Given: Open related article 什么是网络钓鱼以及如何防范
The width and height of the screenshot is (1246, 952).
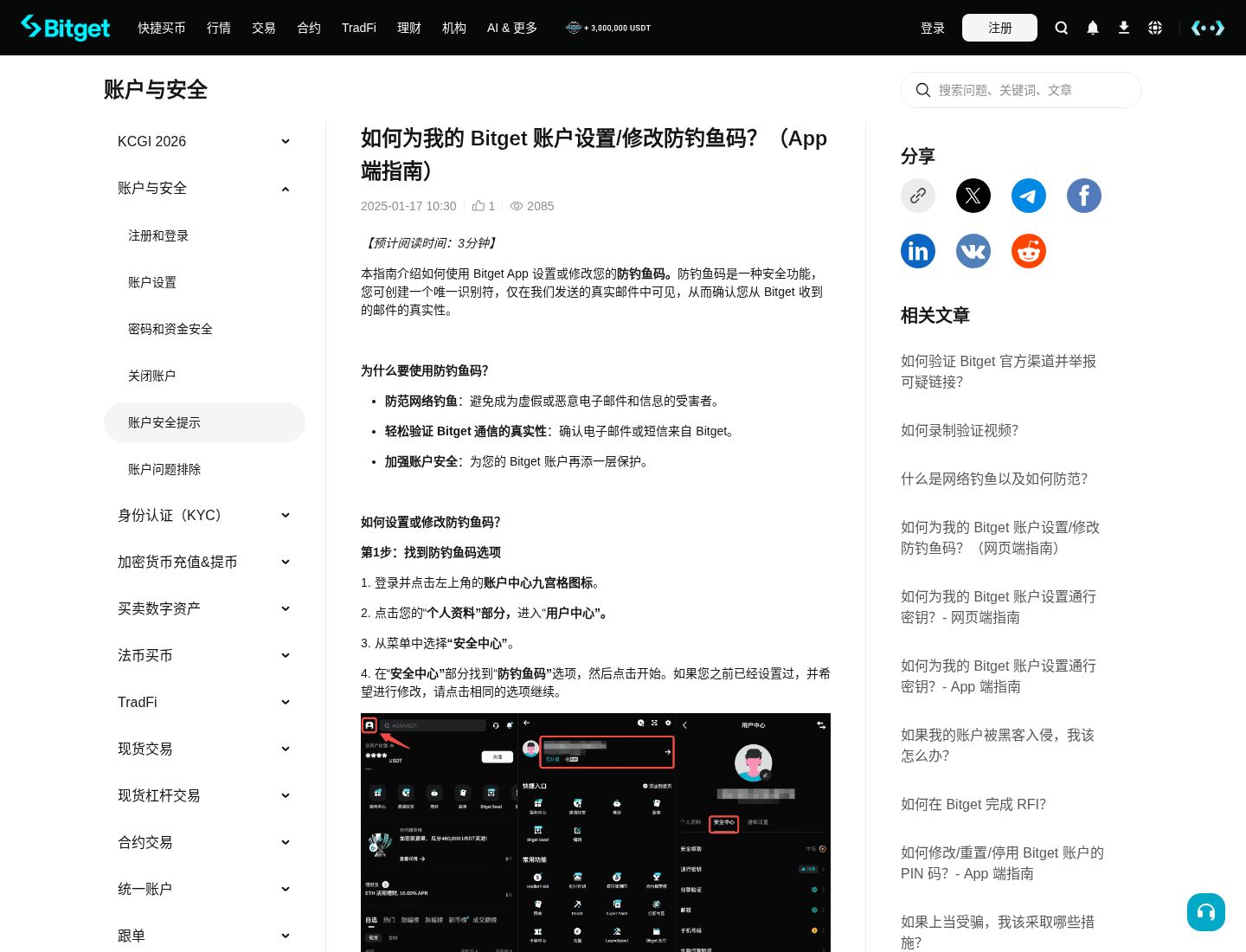Looking at the screenshot, I should [x=994, y=479].
